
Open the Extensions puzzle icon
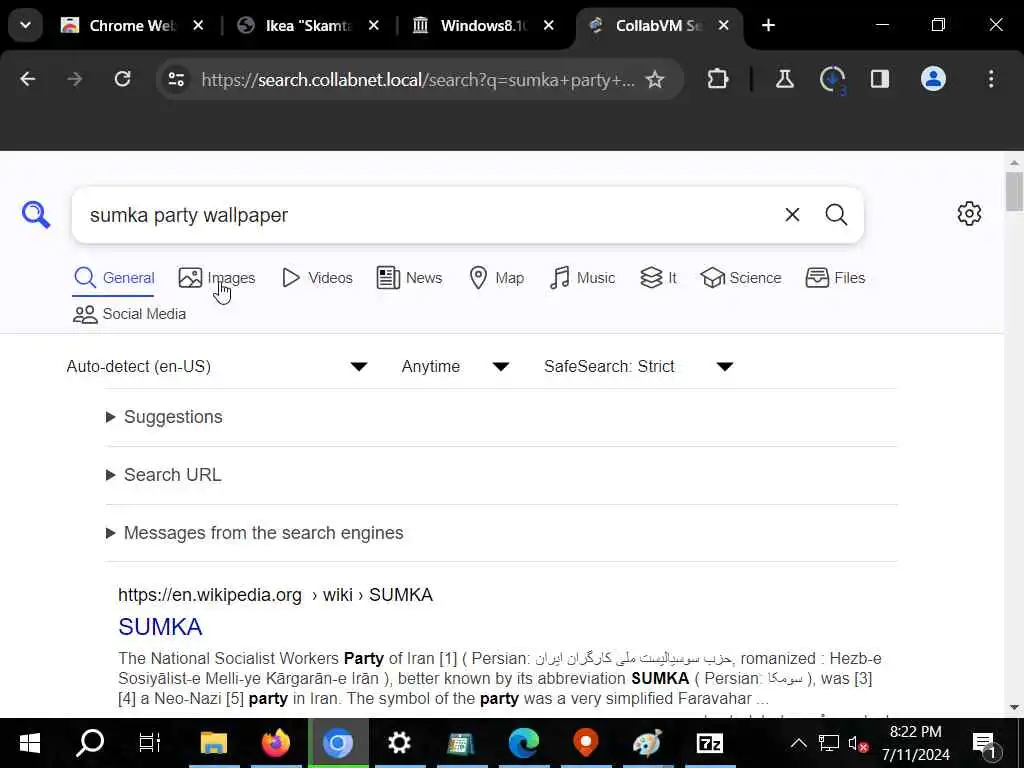[718, 79]
